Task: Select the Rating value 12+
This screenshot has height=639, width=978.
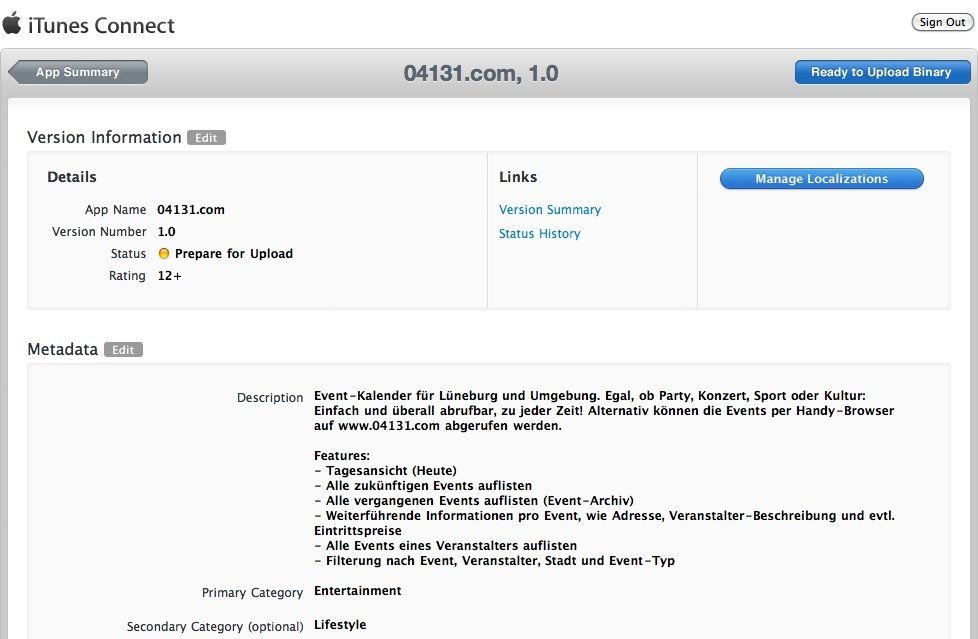Action: (x=170, y=276)
